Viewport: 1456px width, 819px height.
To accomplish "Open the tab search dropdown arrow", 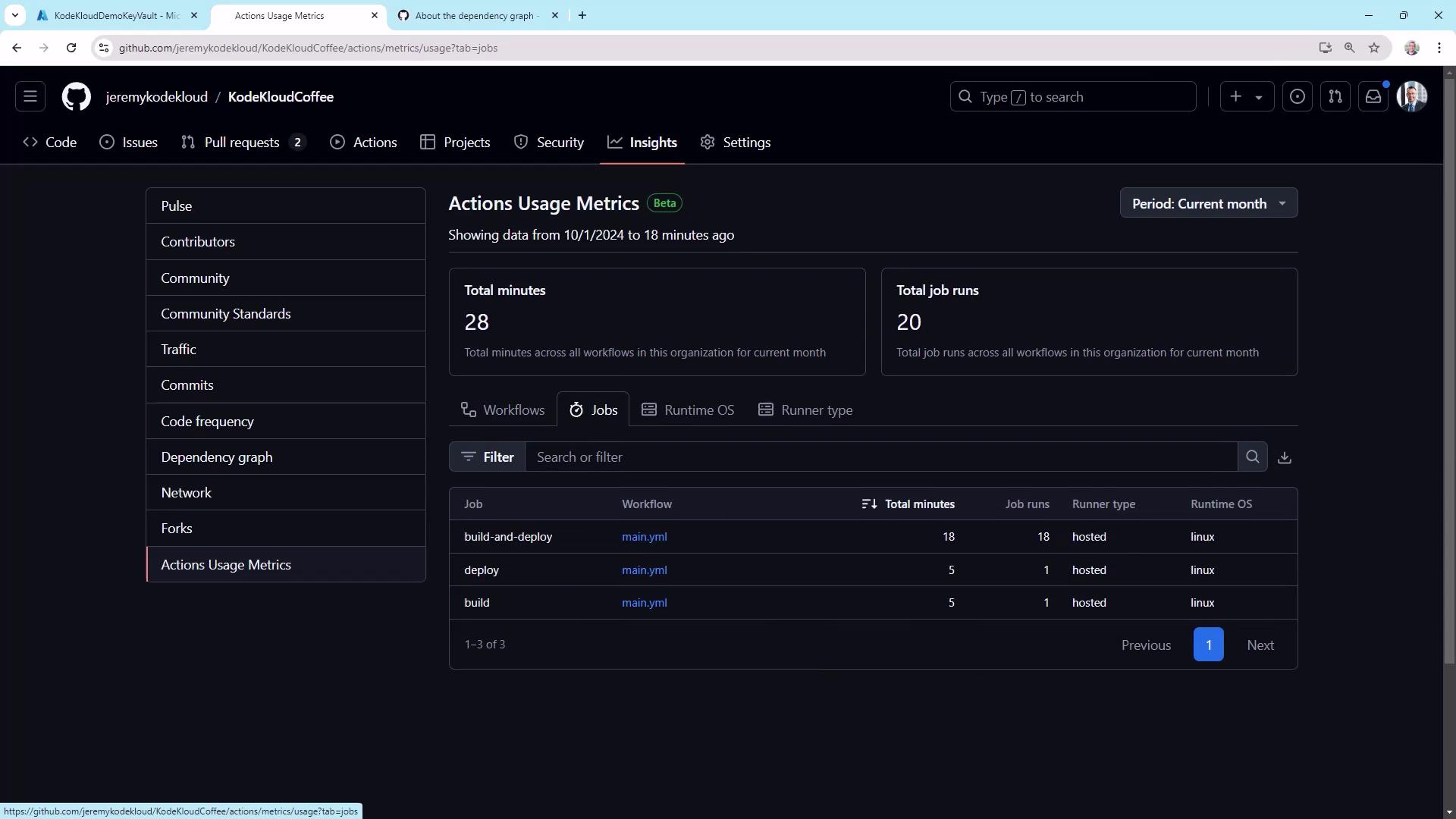I will click(x=15, y=15).
